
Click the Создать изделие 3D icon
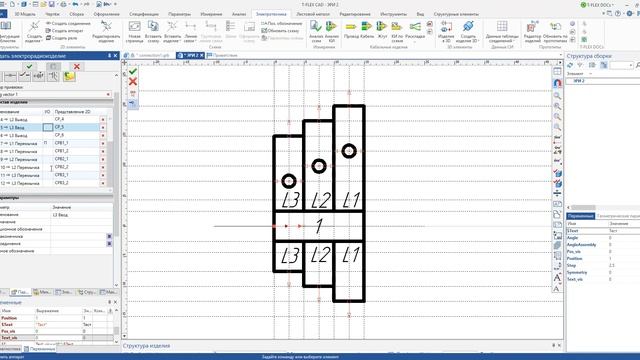pos(468,31)
